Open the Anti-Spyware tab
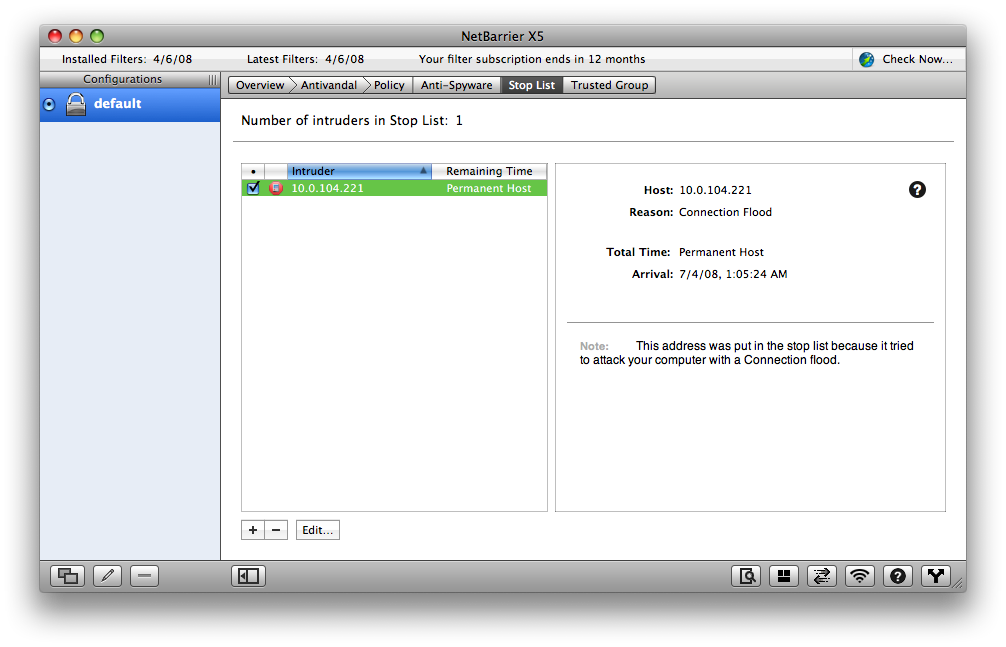The height and width of the screenshot is (647, 1006). (456, 85)
